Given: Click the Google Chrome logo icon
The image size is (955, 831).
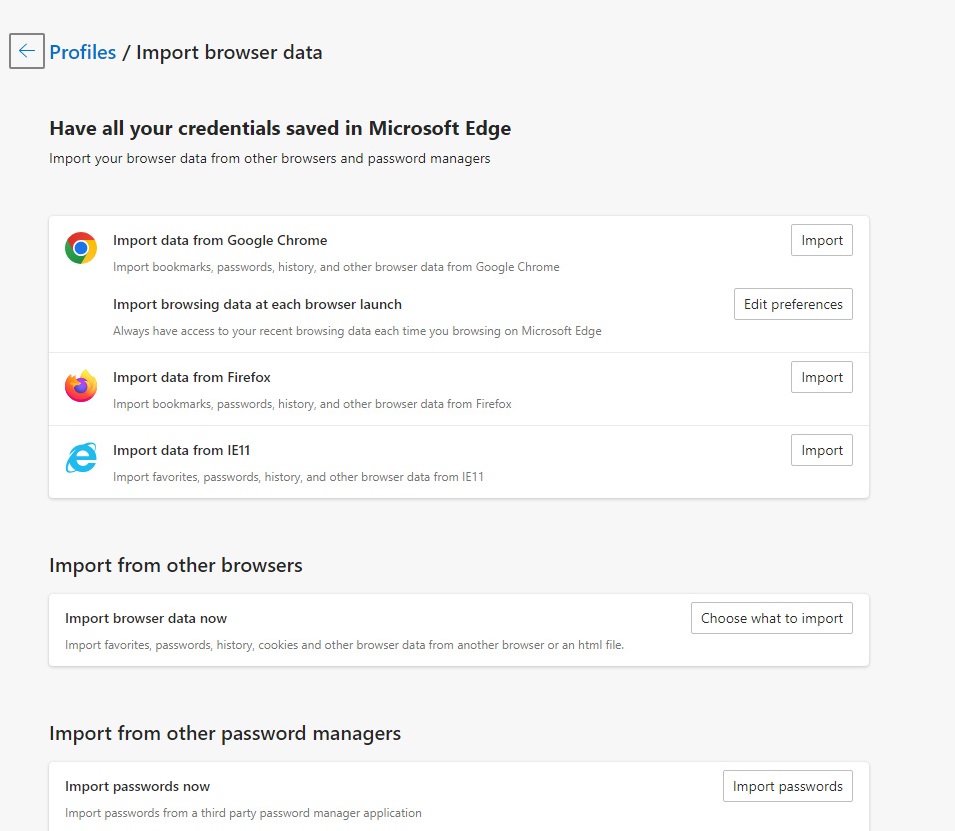Looking at the screenshot, I should [x=81, y=248].
